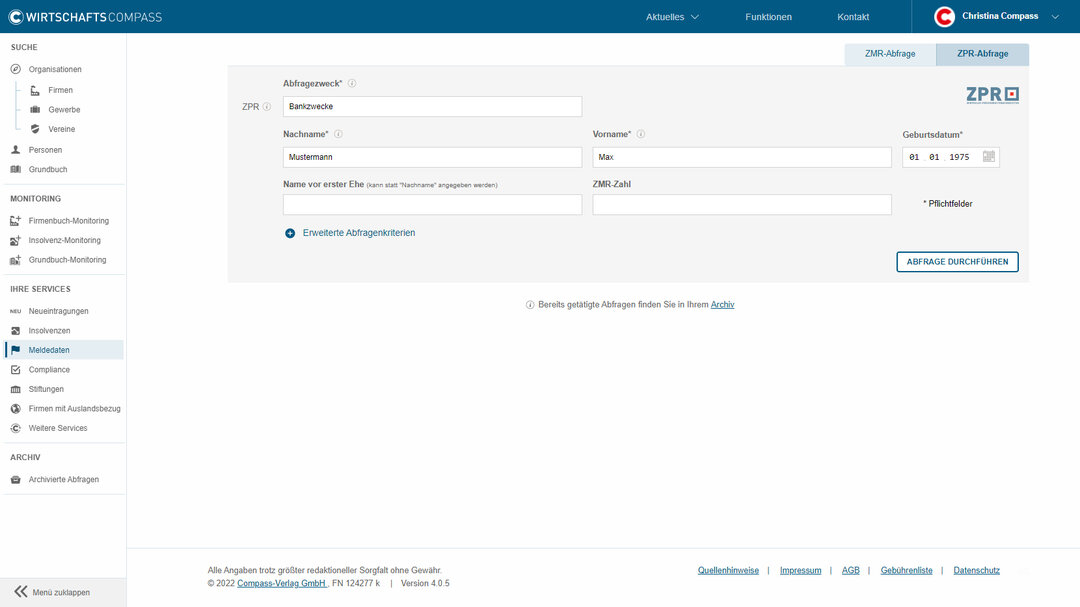
Task: Click the Organisationen compass icon
Action: coord(16,69)
